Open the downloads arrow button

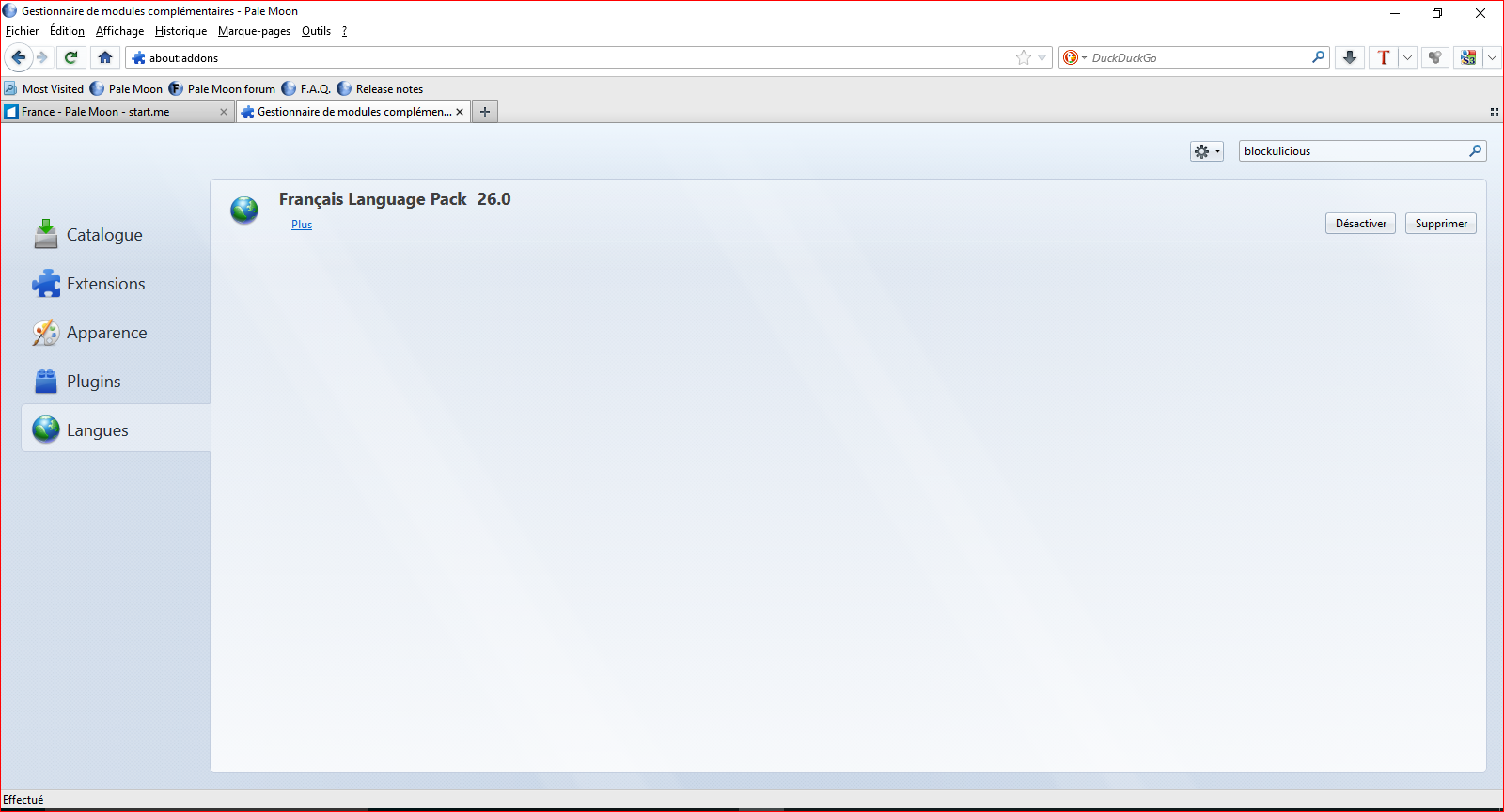1350,57
